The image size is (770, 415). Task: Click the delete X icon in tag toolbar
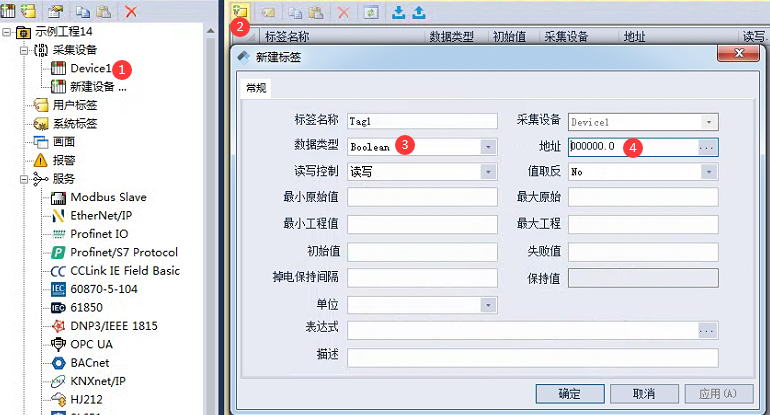click(x=343, y=12)
